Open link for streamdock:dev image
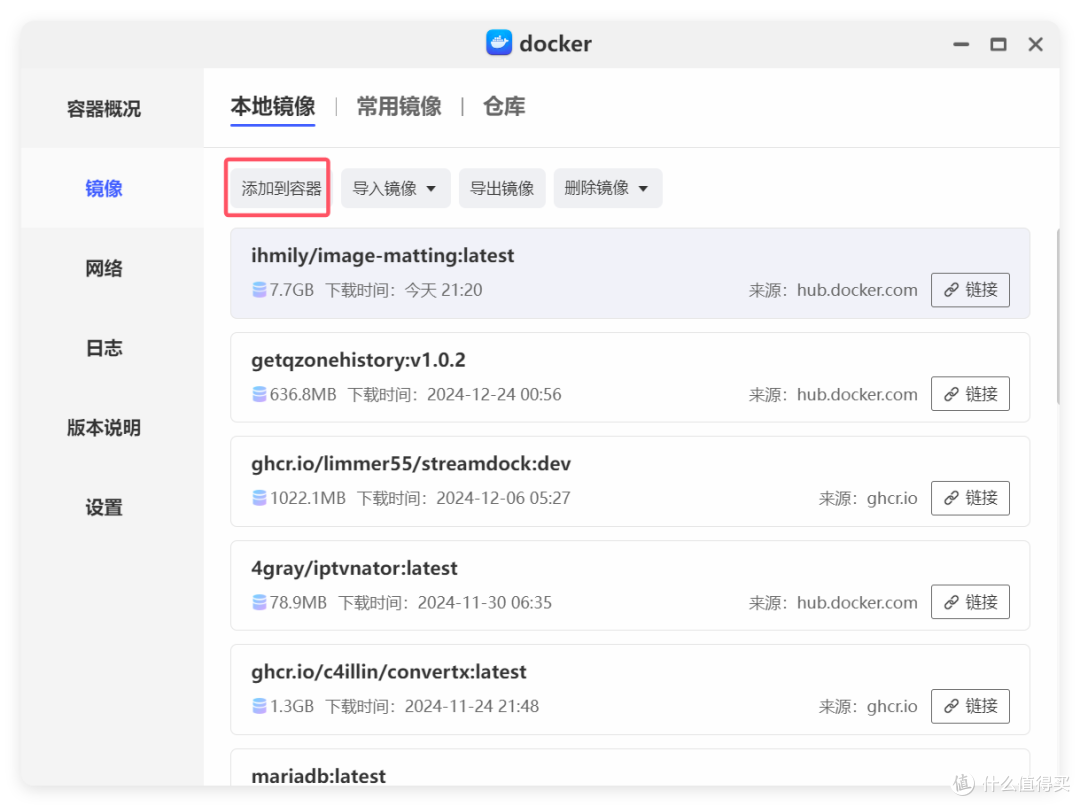Viewport: 1080px width, 806px height. point(970,498)
